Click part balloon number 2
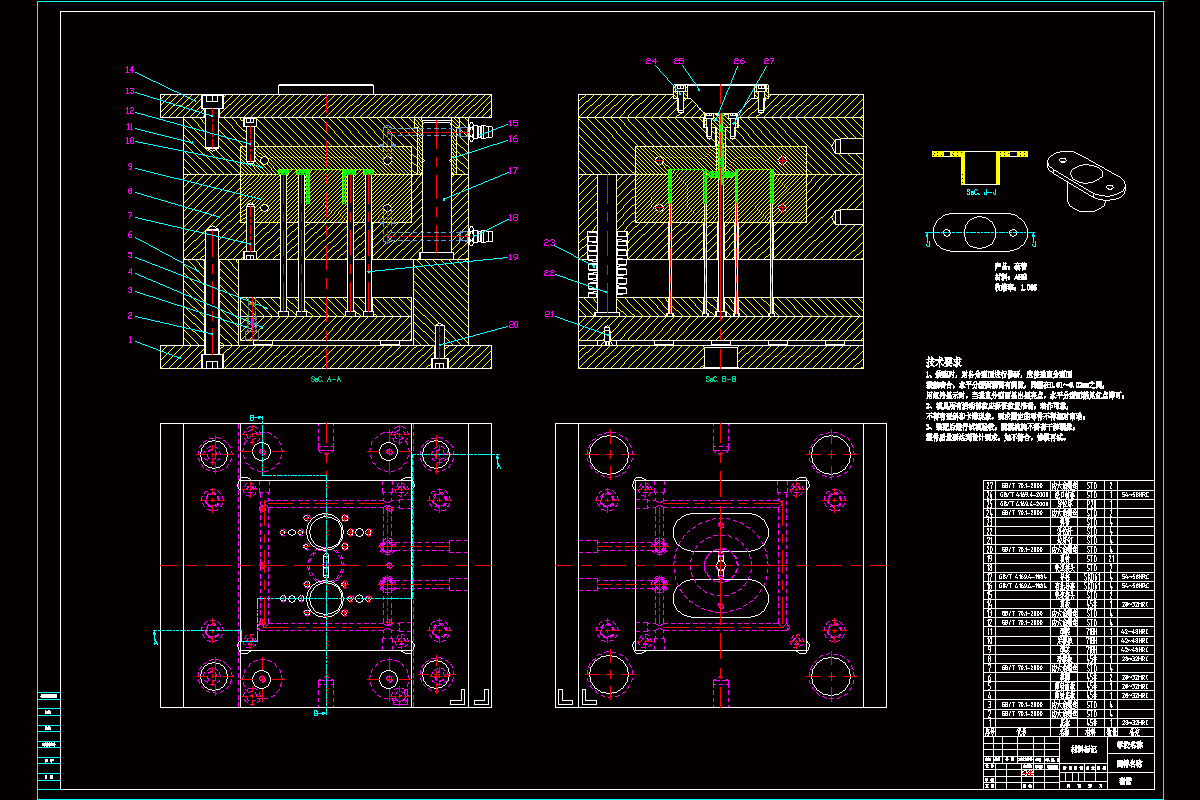 pos(130,316)
